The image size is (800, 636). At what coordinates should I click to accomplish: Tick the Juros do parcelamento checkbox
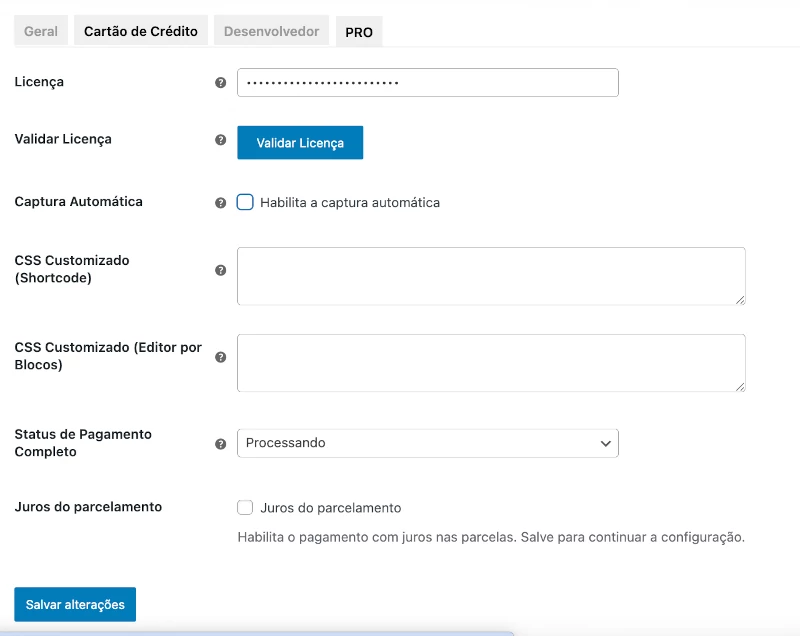coord(245,508)
